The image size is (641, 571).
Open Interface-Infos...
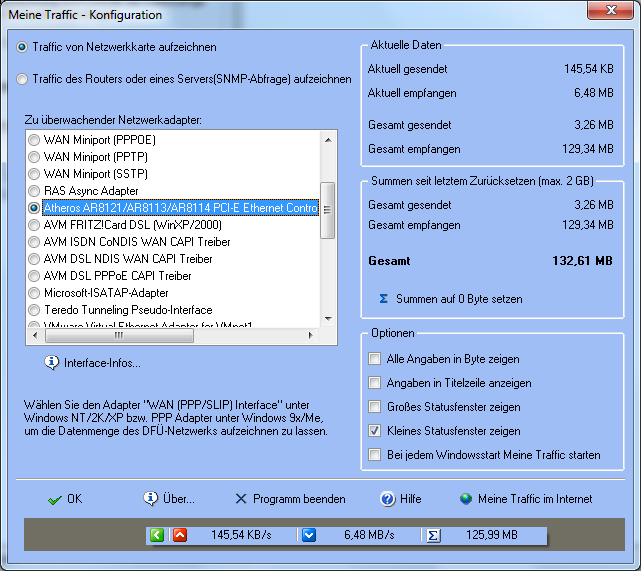pyautogui.click(x=102, y=363)
